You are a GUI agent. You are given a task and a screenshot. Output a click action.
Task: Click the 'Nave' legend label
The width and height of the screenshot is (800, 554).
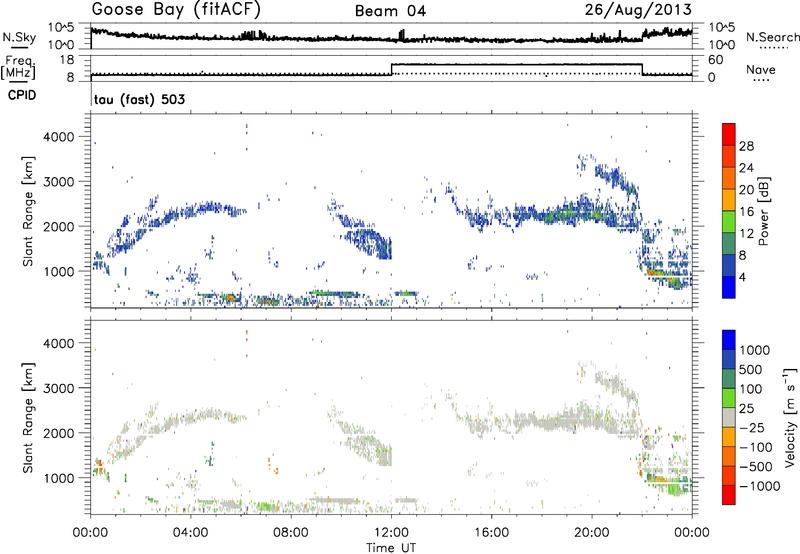761,70
